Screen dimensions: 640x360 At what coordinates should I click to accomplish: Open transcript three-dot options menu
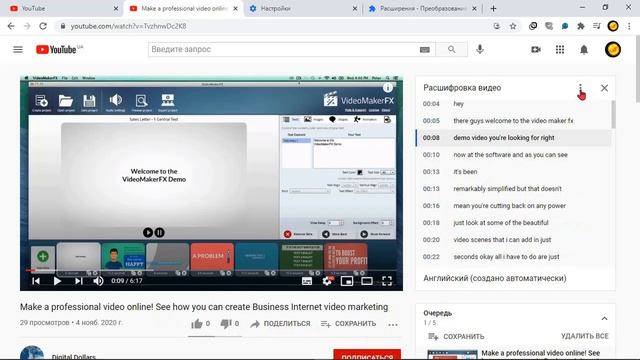click(580, 88)
